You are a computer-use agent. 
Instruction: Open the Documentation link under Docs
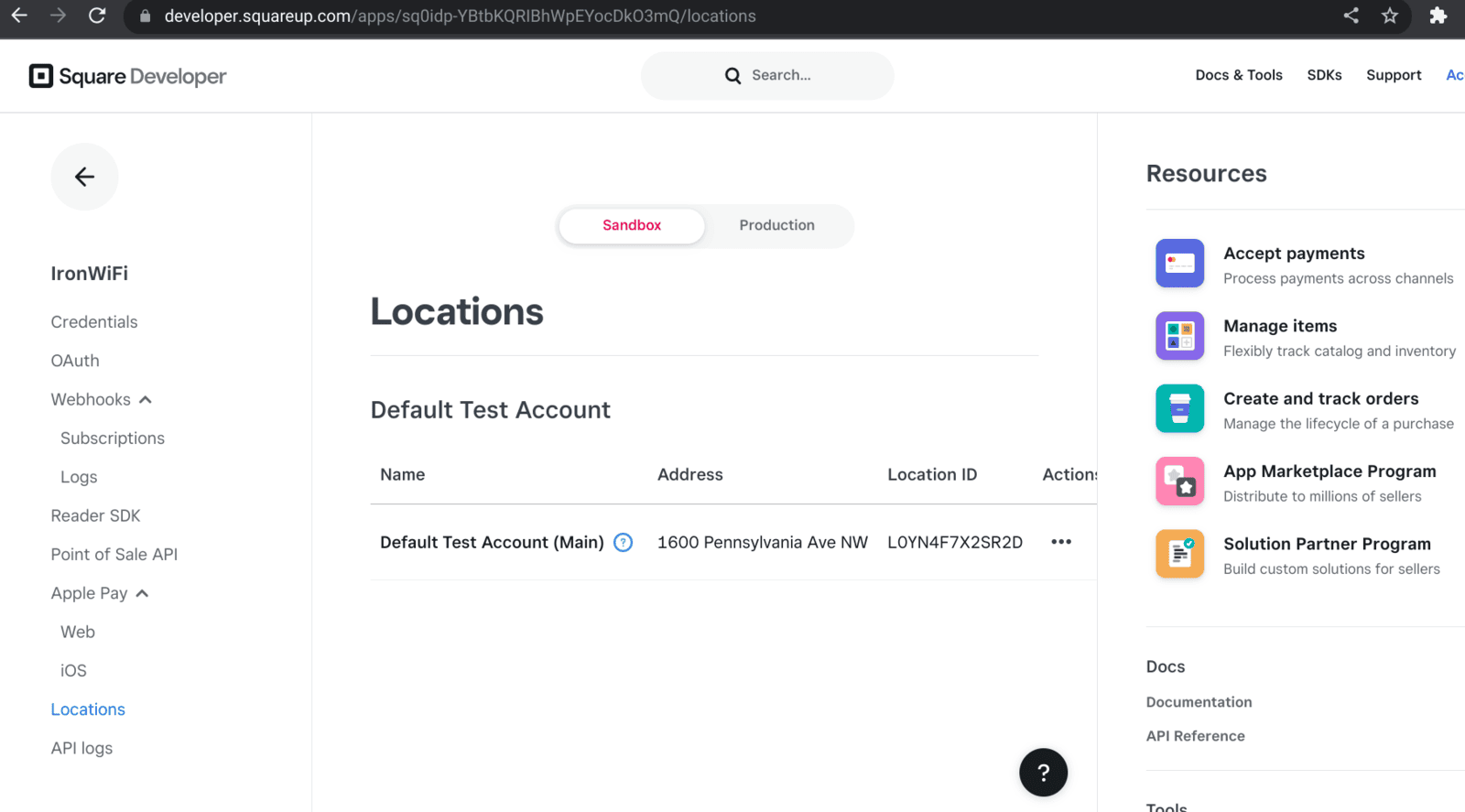(x=1199, y=702)
